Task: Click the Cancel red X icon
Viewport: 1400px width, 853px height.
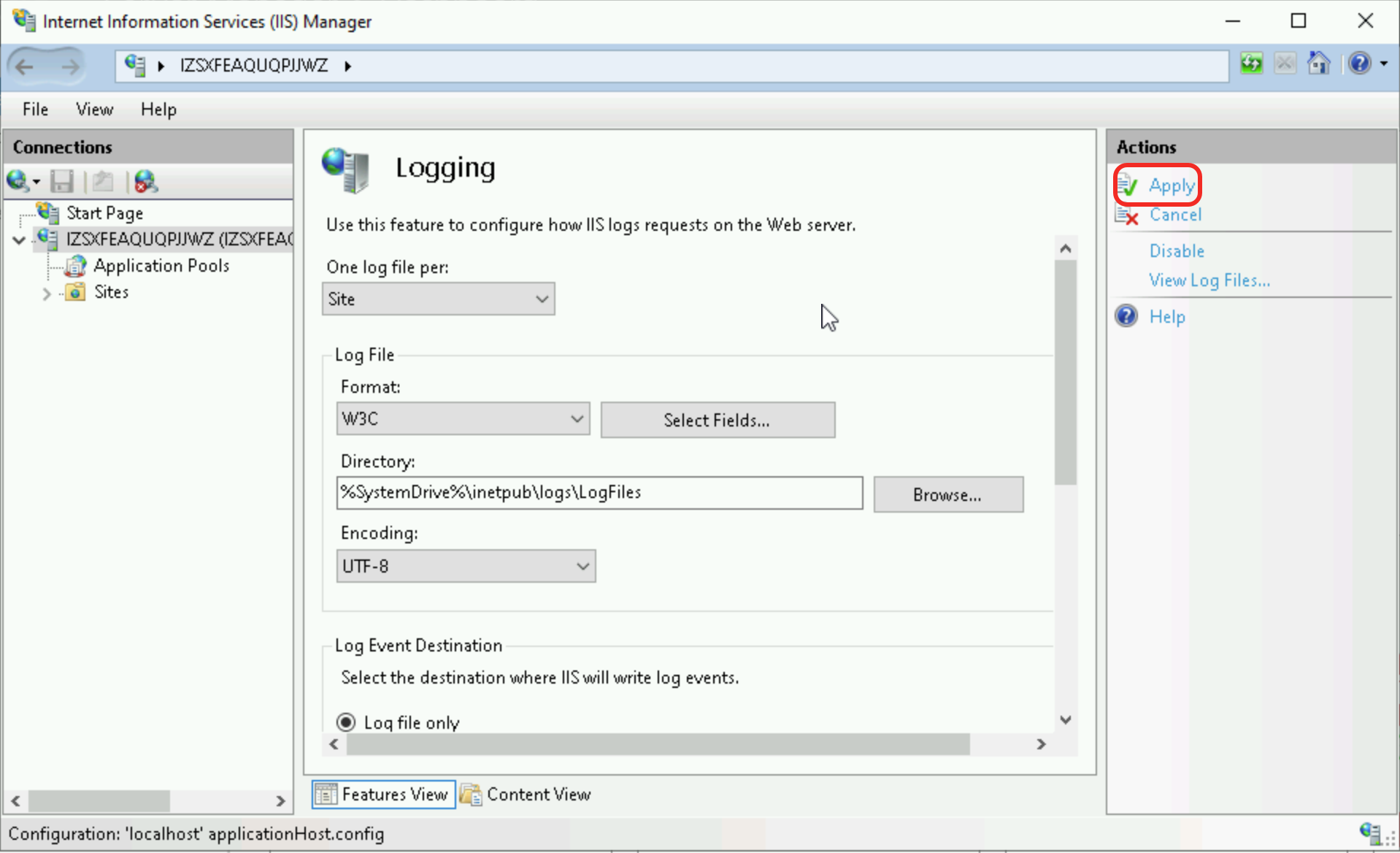Action: (x=1127, y=215)
